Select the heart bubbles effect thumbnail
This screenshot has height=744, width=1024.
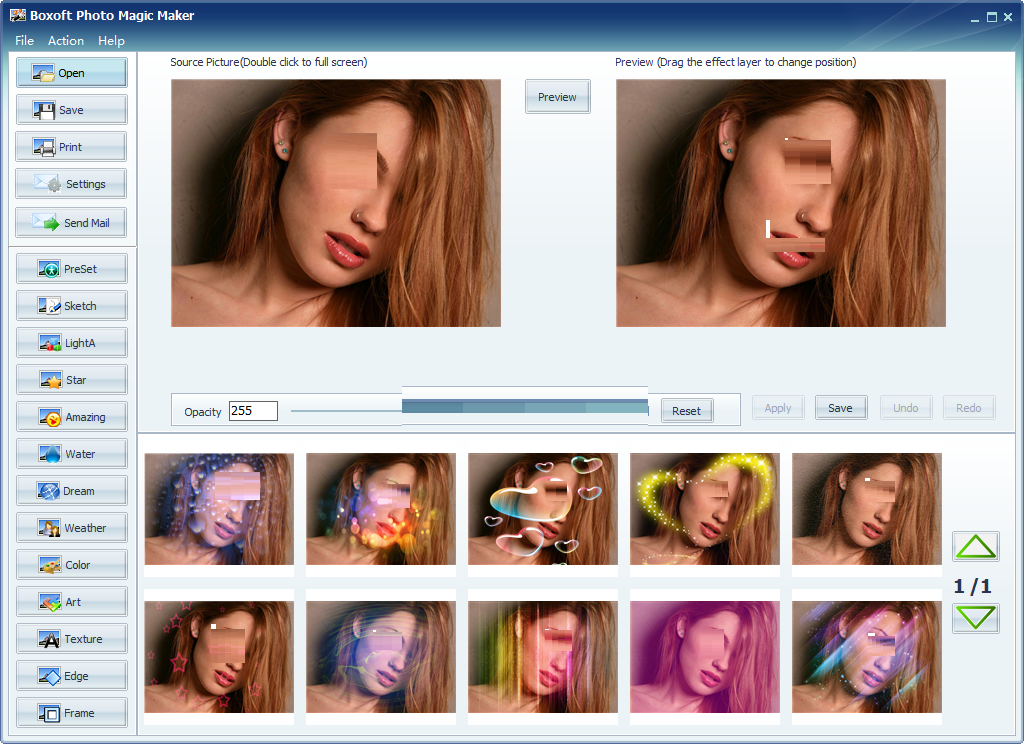point(542,509)
